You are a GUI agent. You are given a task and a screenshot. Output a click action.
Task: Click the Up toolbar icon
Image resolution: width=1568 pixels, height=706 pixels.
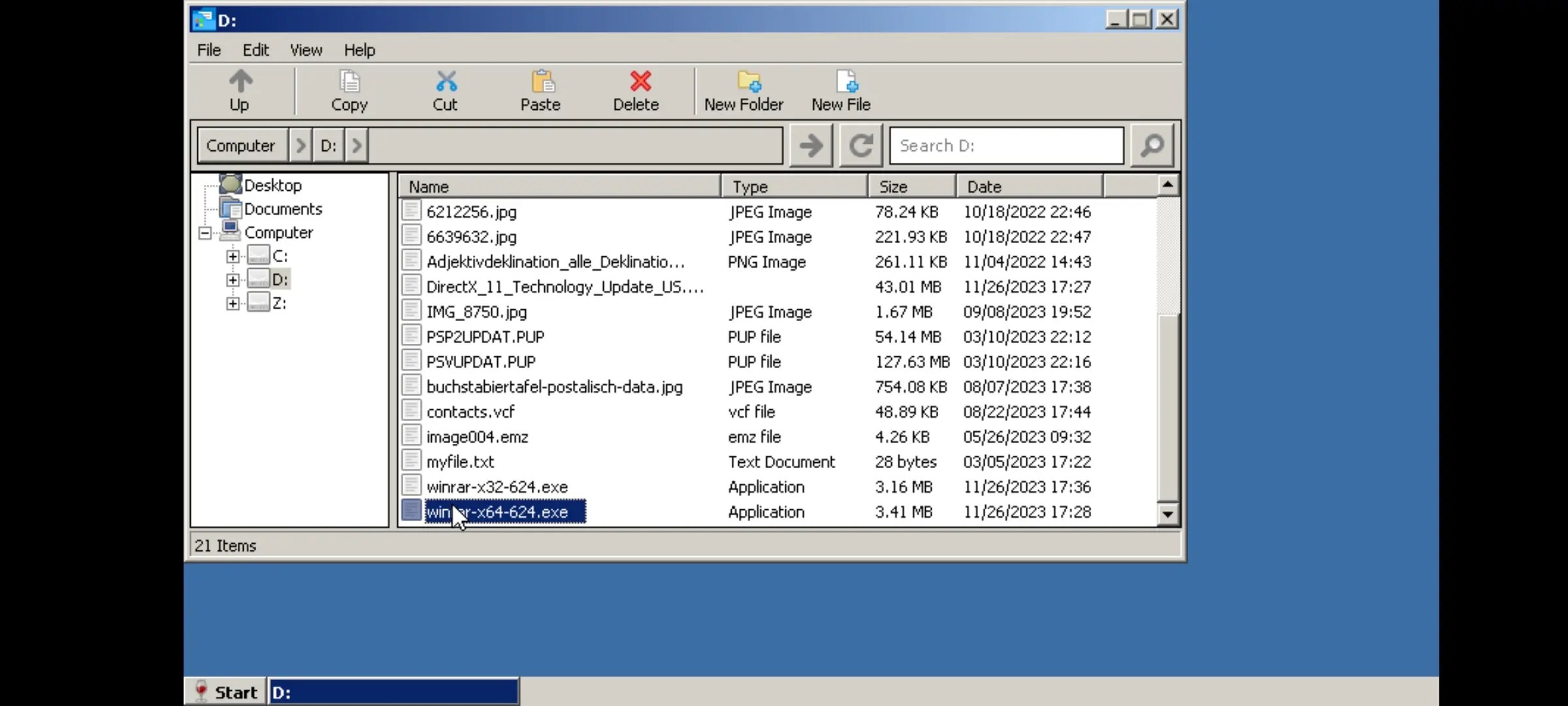click(x=239, y=92)
